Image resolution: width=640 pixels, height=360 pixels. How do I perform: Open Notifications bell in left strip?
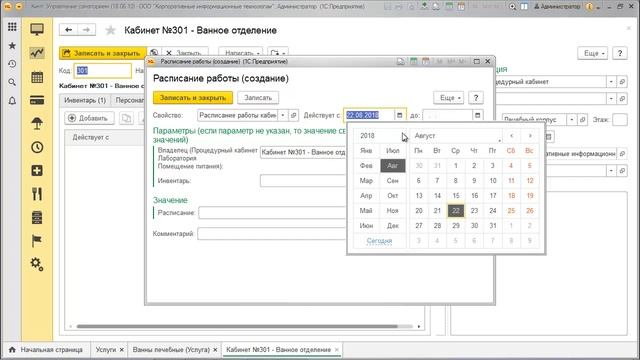pos(12,101)
